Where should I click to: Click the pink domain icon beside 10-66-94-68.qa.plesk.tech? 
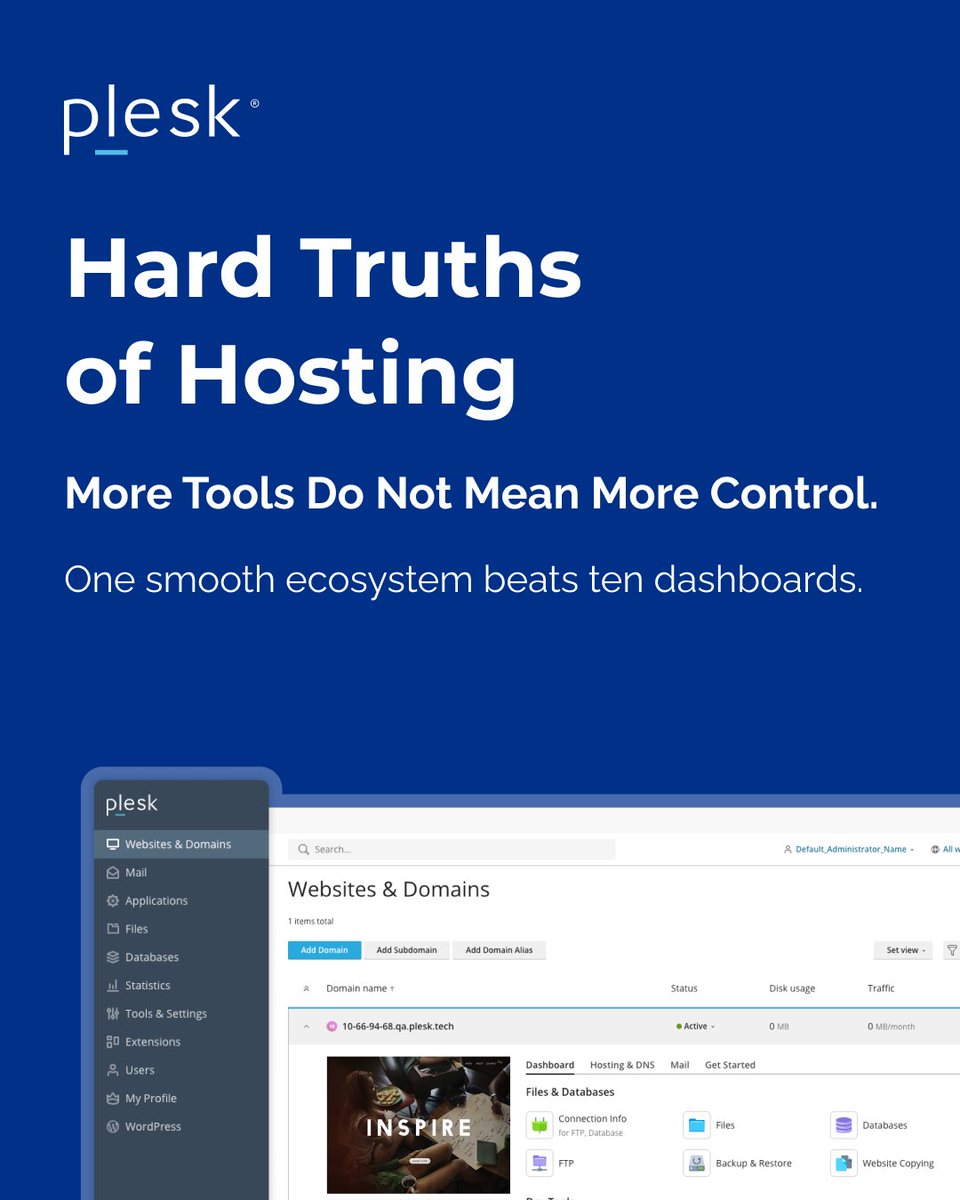pos(332,1026)
